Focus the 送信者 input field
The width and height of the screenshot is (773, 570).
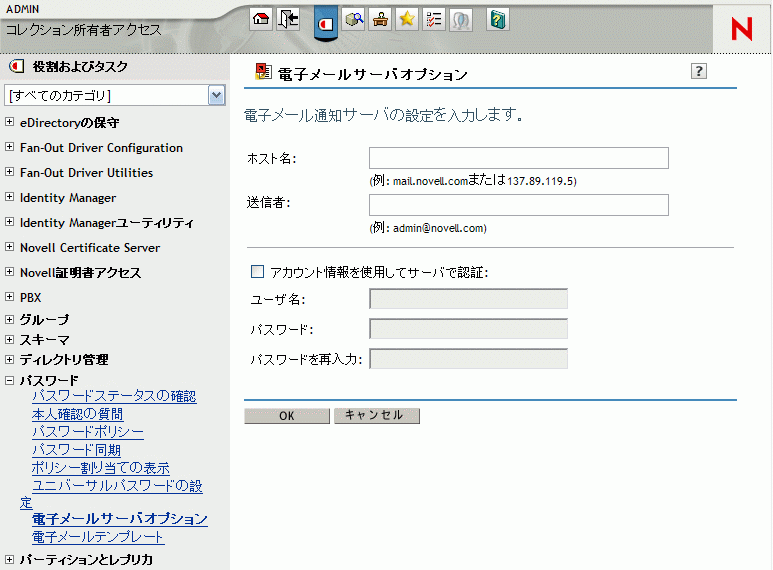(x=519, y=205)
